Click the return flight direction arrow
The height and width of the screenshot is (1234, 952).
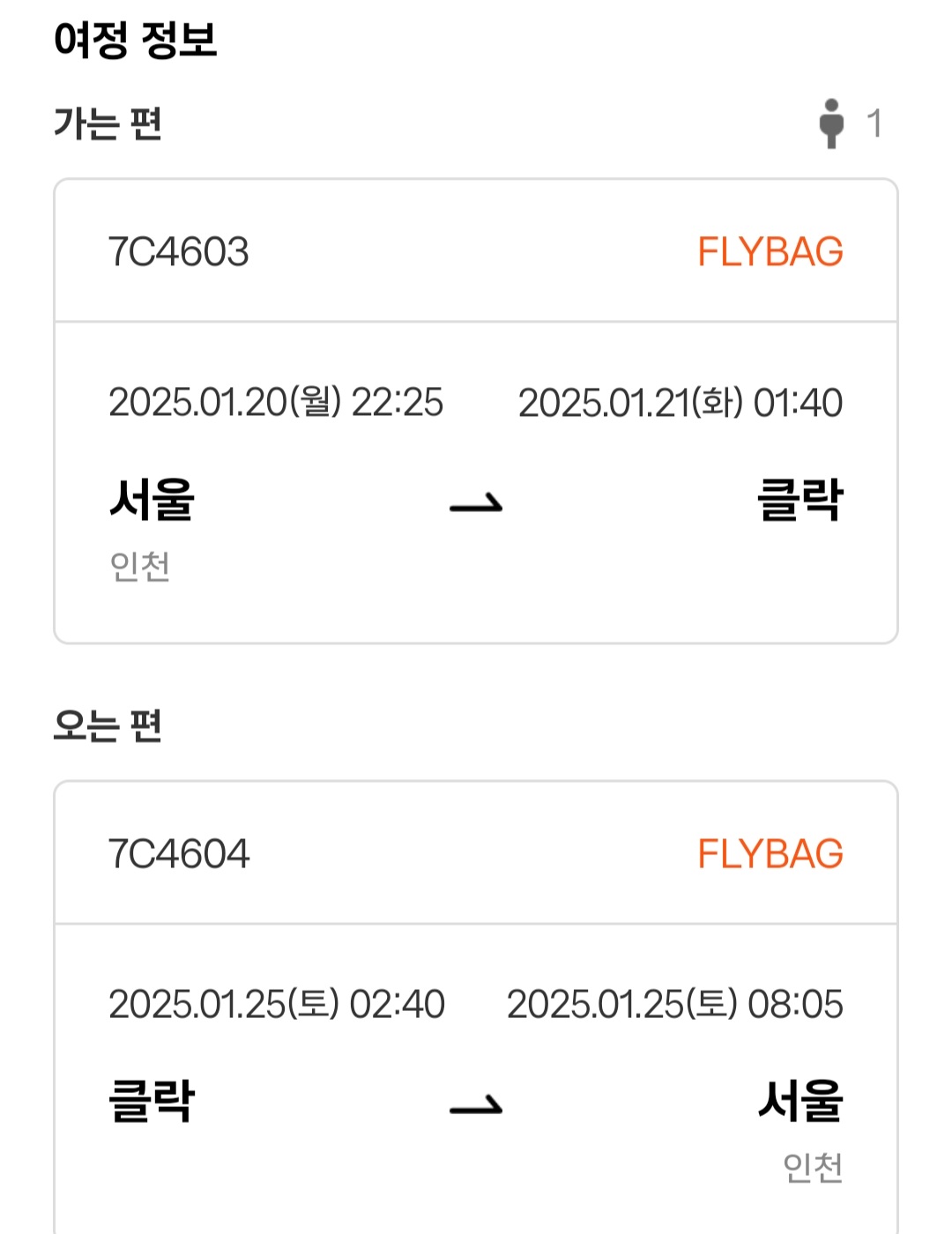click(476, 1105)
